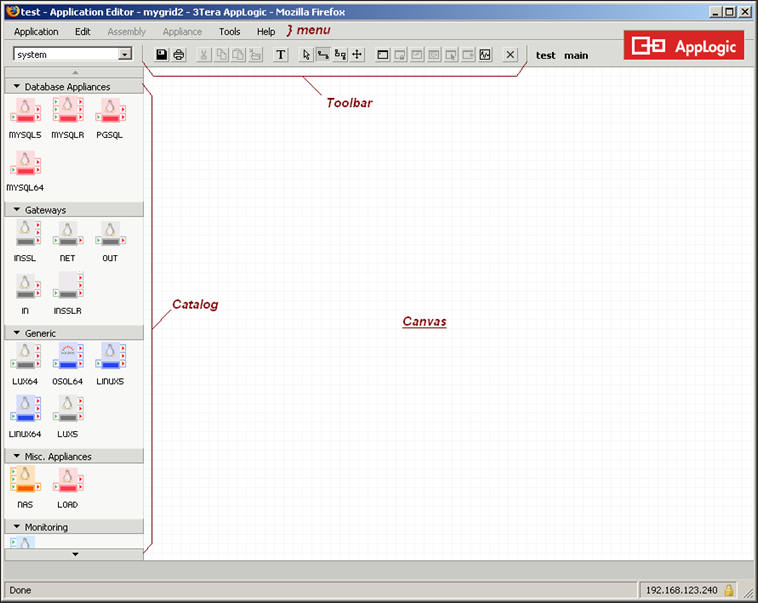The height and width of the screenshot is (603, 758).
Task: Open the Tools menu
Action: click(x=230, y=31)
